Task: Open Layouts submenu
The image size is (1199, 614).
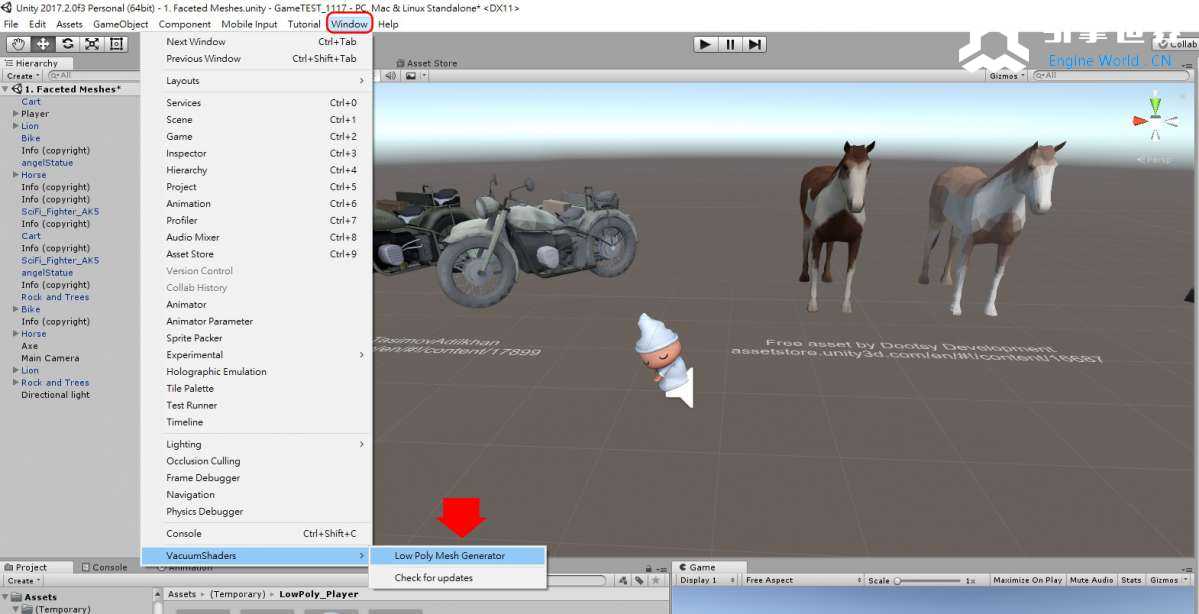Action: pyautogui.click(x=256, y=80)
